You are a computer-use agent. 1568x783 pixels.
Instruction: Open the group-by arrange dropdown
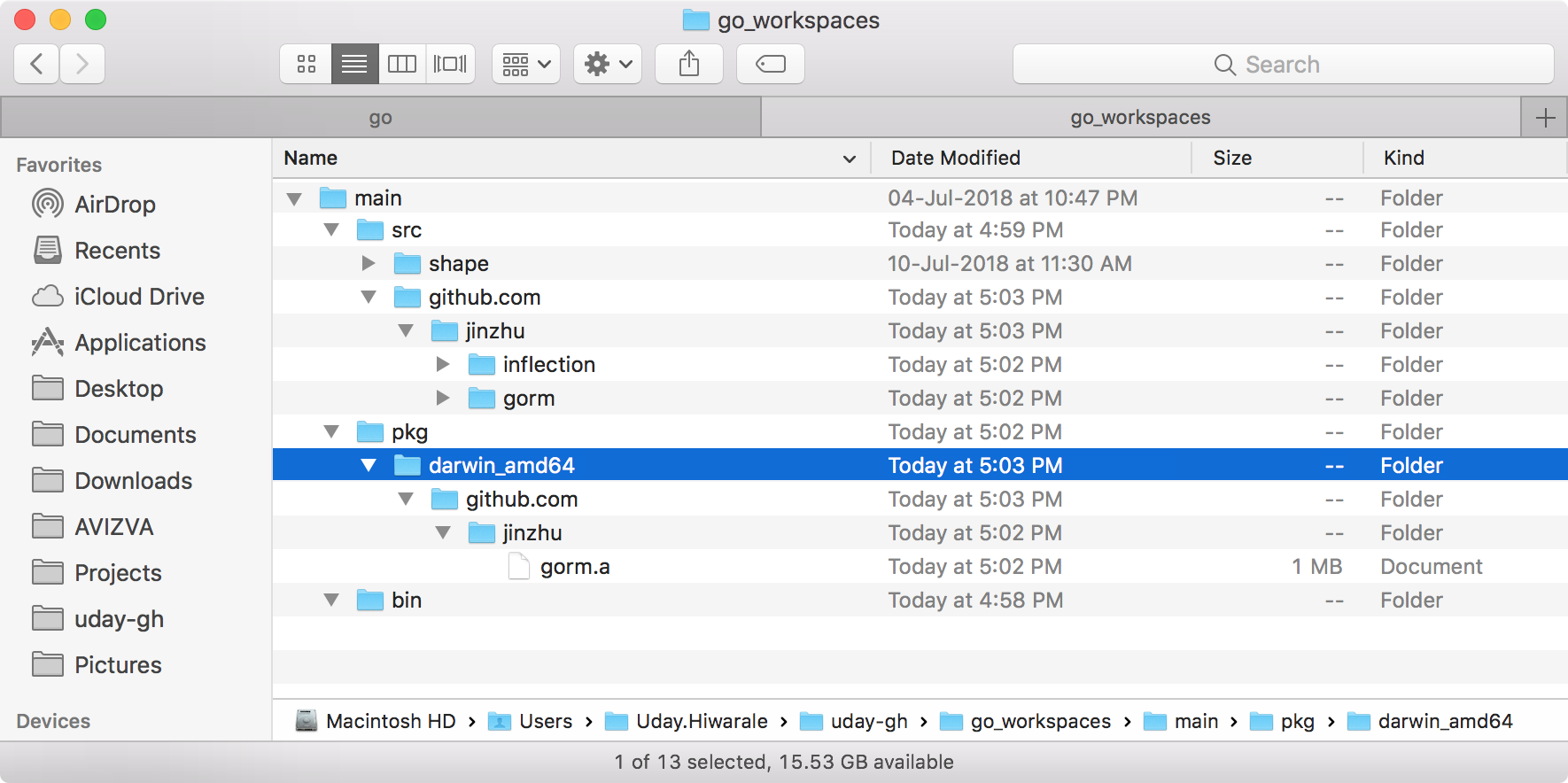click(x=526, y=64)
